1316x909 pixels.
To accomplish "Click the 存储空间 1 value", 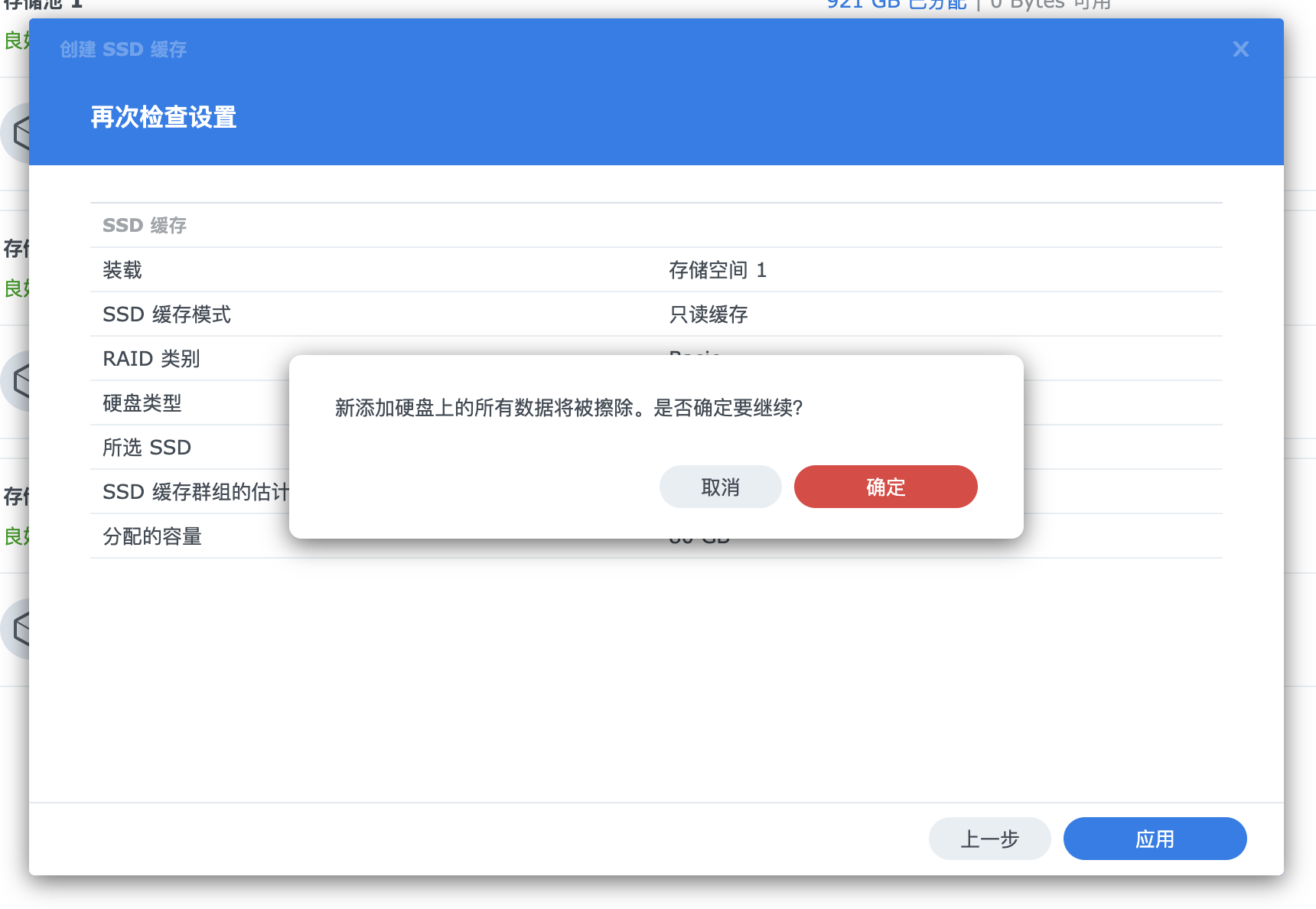I will pyautogui.click(x=717, y=270).
